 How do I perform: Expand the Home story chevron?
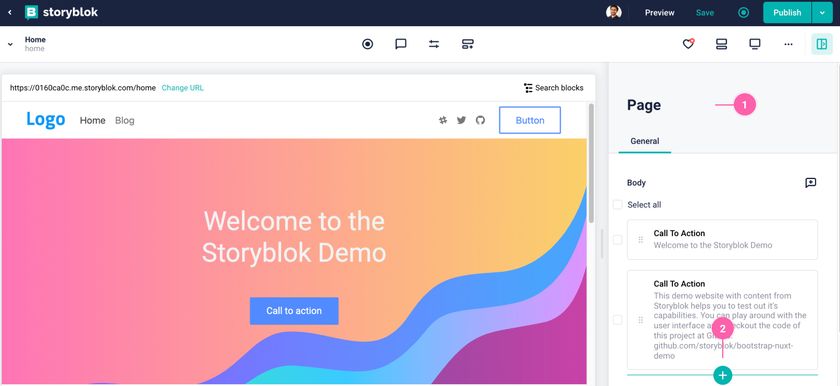point(10,44)
